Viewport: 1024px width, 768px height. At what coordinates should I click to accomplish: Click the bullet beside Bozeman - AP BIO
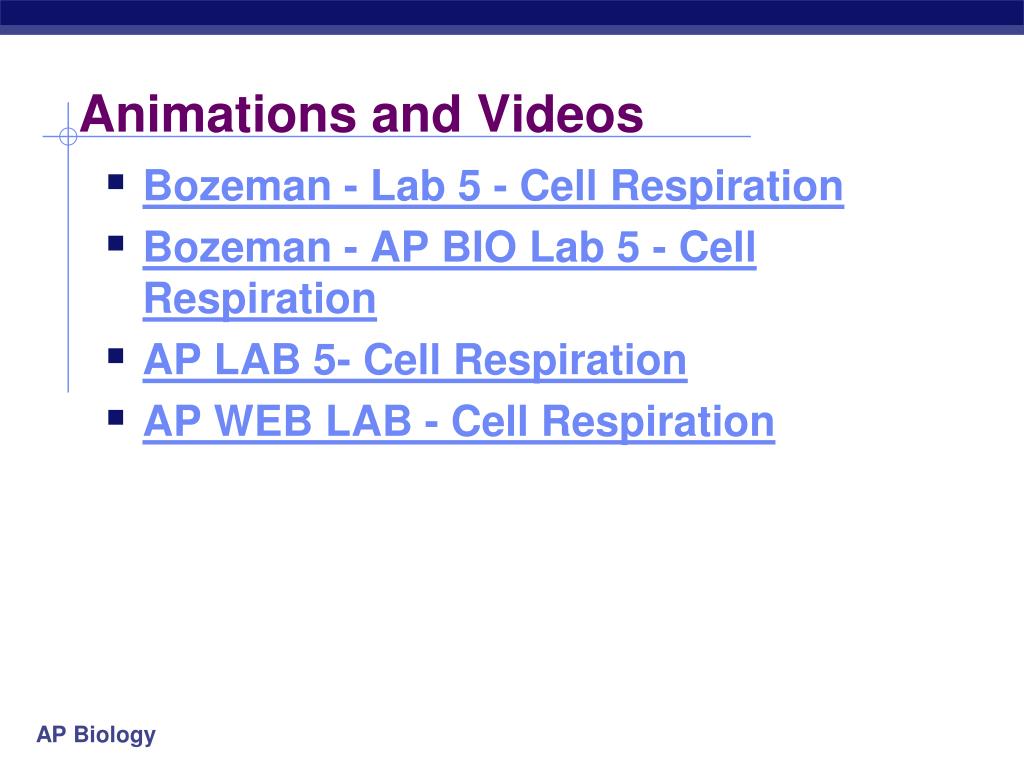pos(116,244)
